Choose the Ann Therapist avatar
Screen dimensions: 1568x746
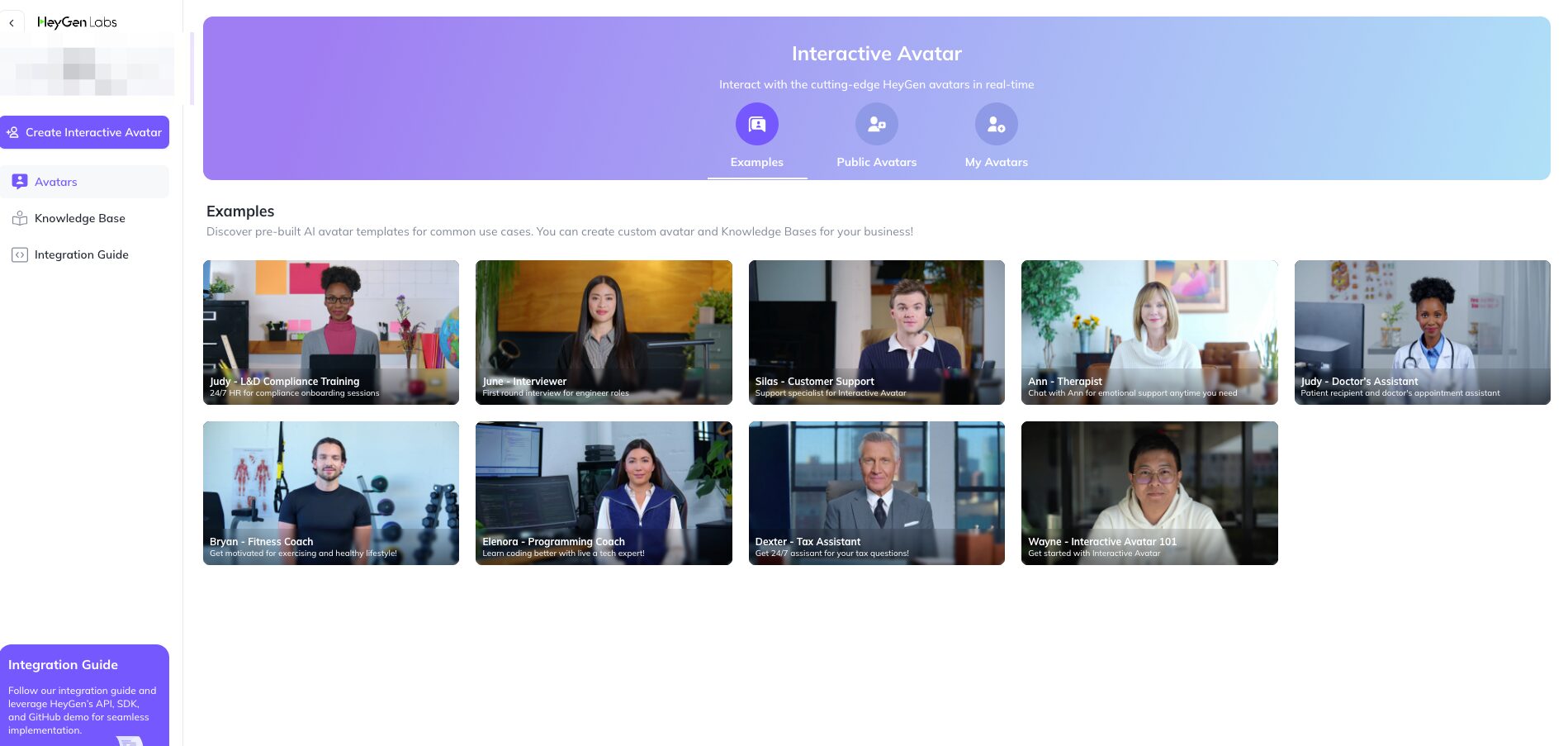pos(1149,332)
